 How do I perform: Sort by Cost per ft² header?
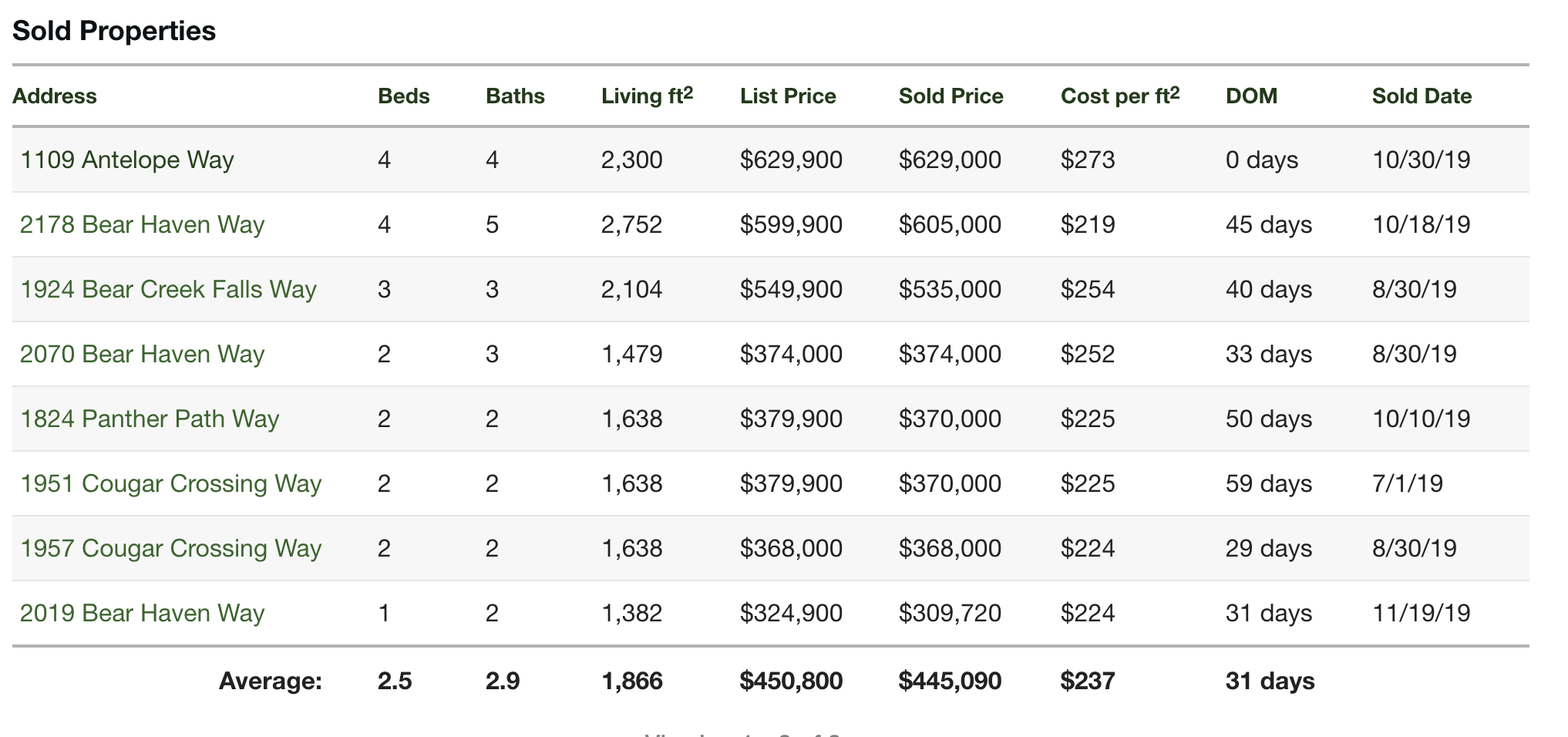[1120, 96]
